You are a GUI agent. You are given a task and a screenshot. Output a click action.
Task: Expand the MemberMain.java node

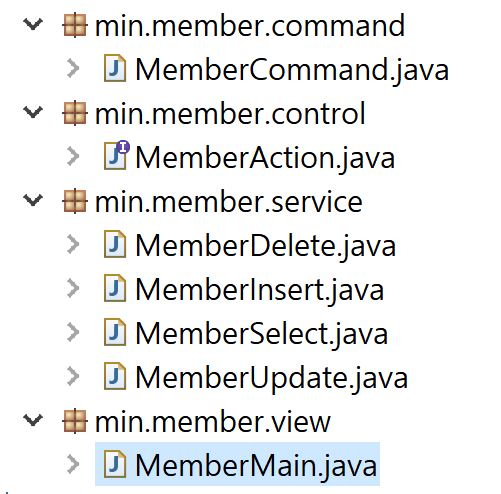coord(73,464)
